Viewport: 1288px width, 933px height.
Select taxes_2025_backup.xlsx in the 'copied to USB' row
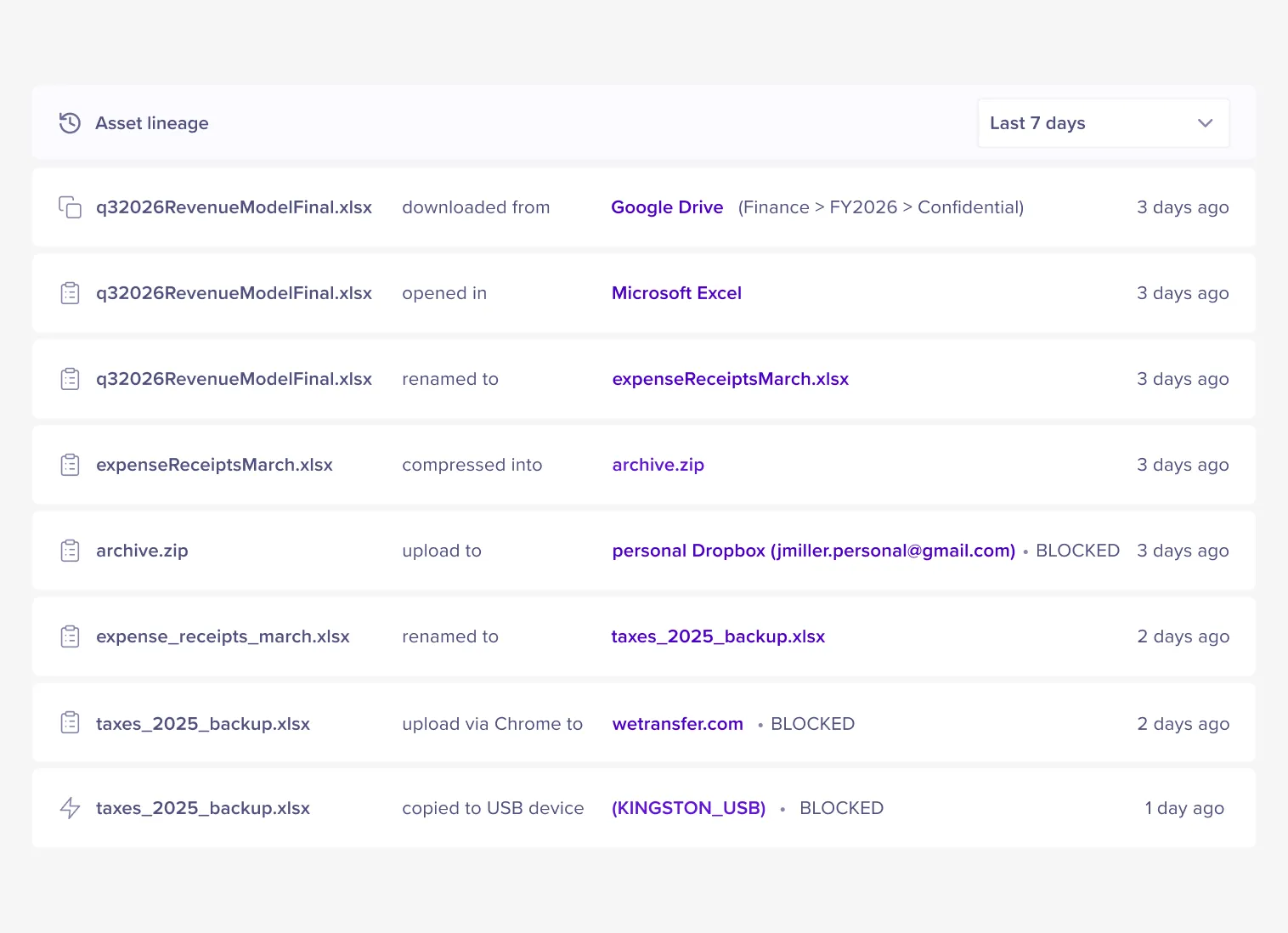coord(203,808)
